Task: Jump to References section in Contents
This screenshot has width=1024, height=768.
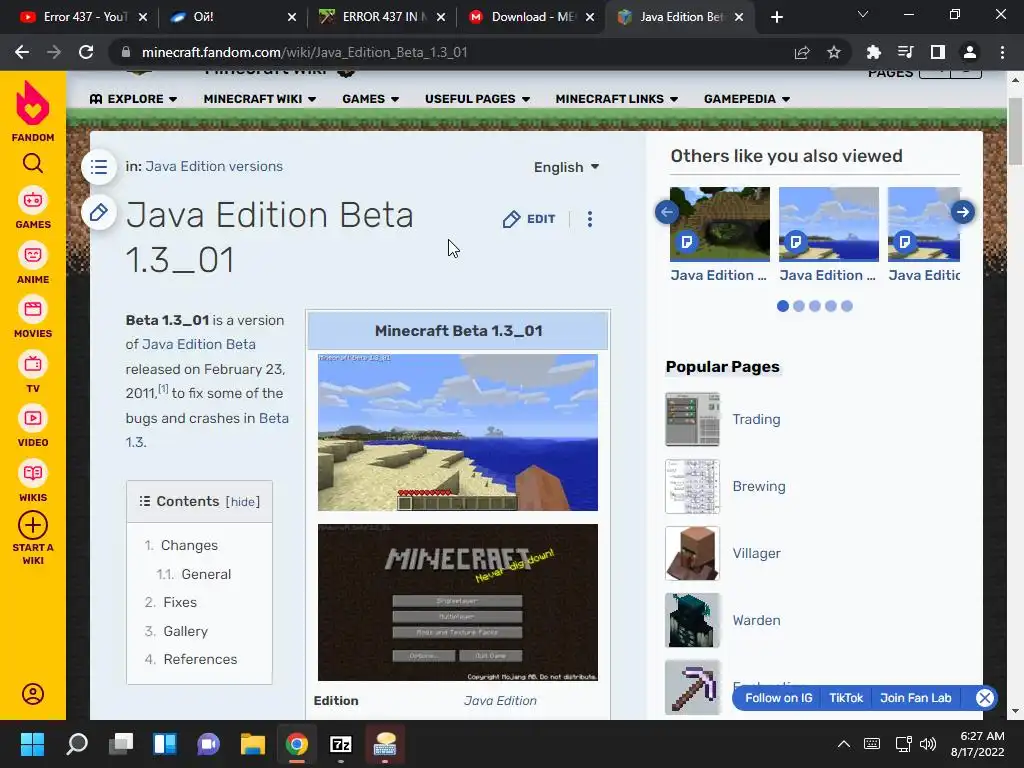Action: click(200, 659)
